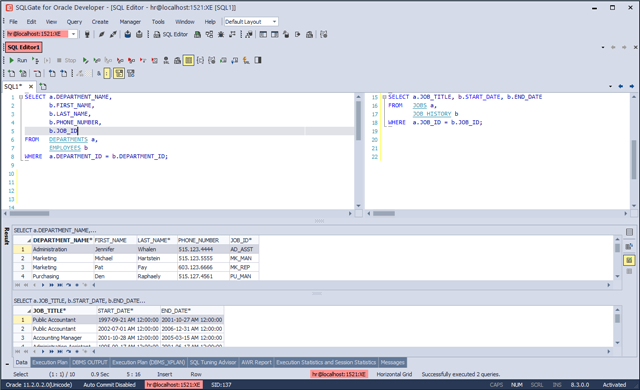The height and width of the screenshot is (390, 640).
Task: Click the exit door icon in the top toolbar
Action: 298,34
